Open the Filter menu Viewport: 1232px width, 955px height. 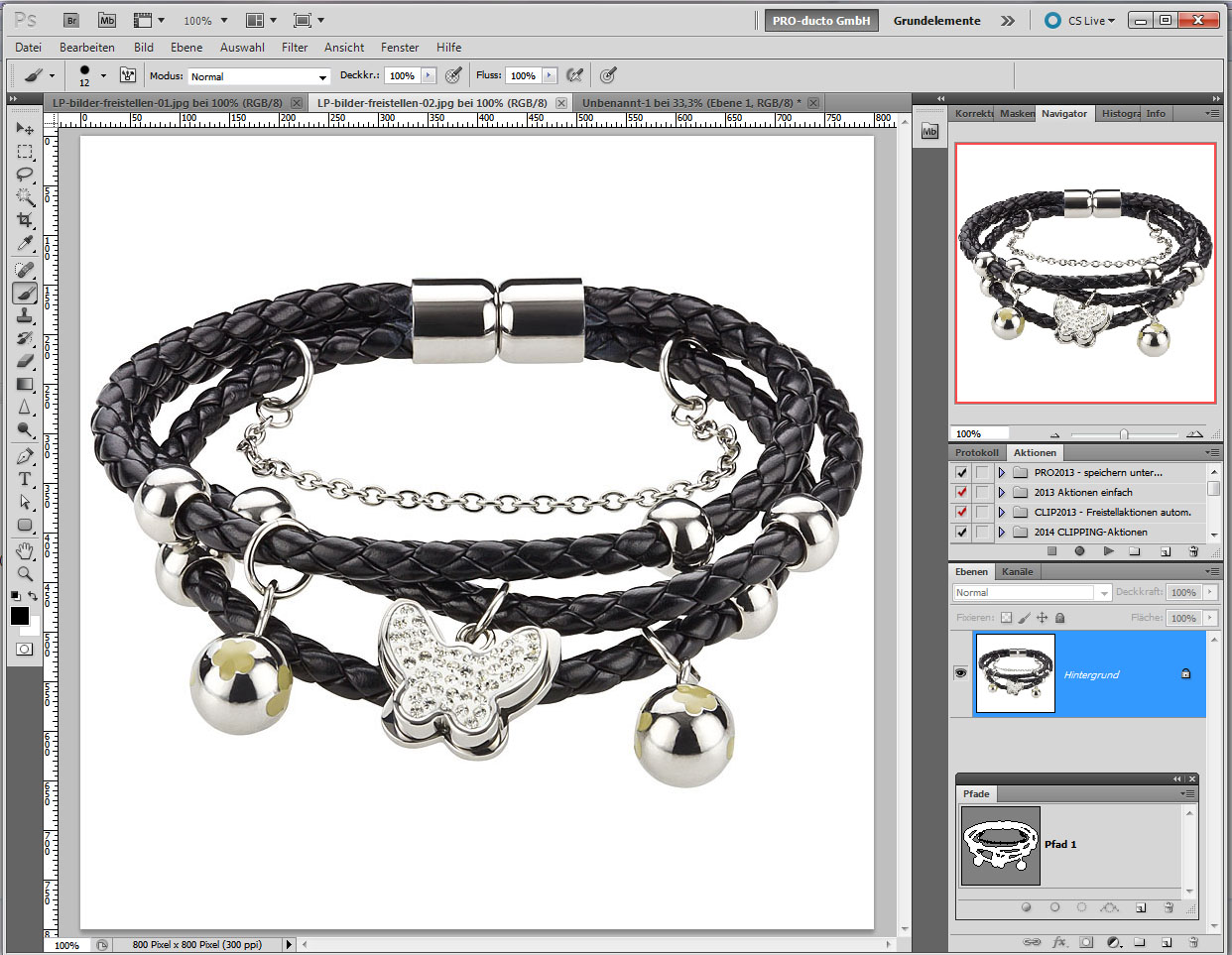point(295,47)
